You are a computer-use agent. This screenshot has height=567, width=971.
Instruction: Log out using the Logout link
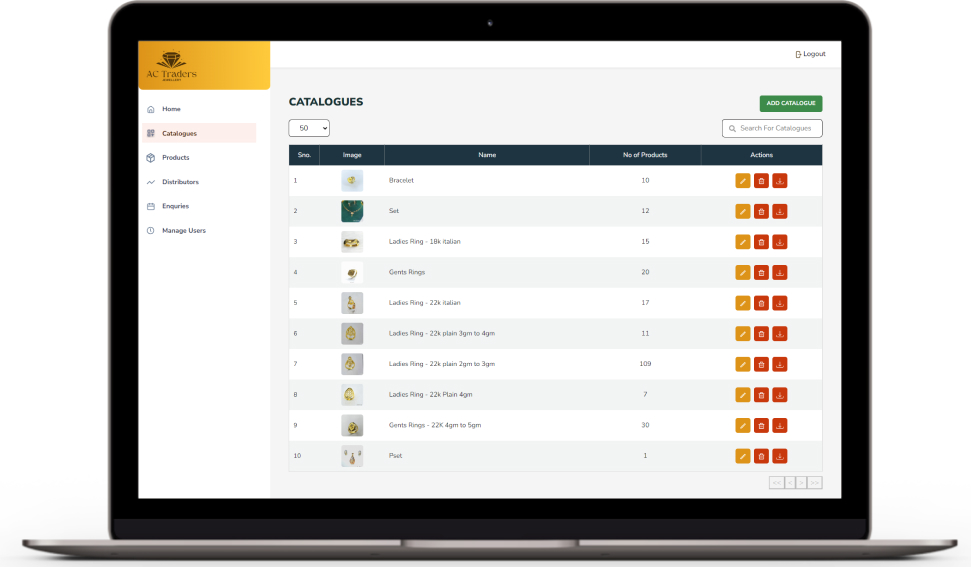click(810, 54)
